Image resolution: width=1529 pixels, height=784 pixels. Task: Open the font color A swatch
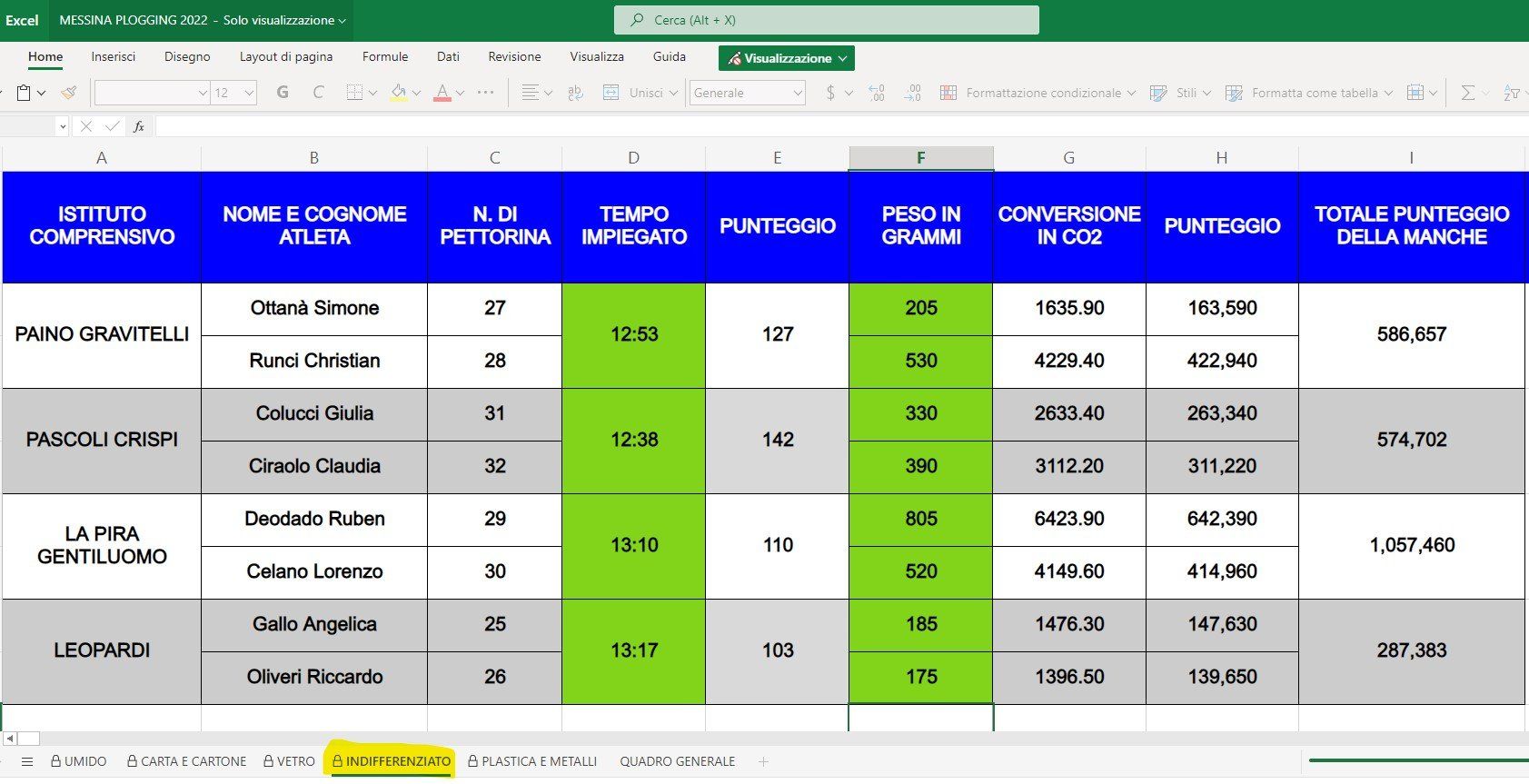(x=442, y=93)
